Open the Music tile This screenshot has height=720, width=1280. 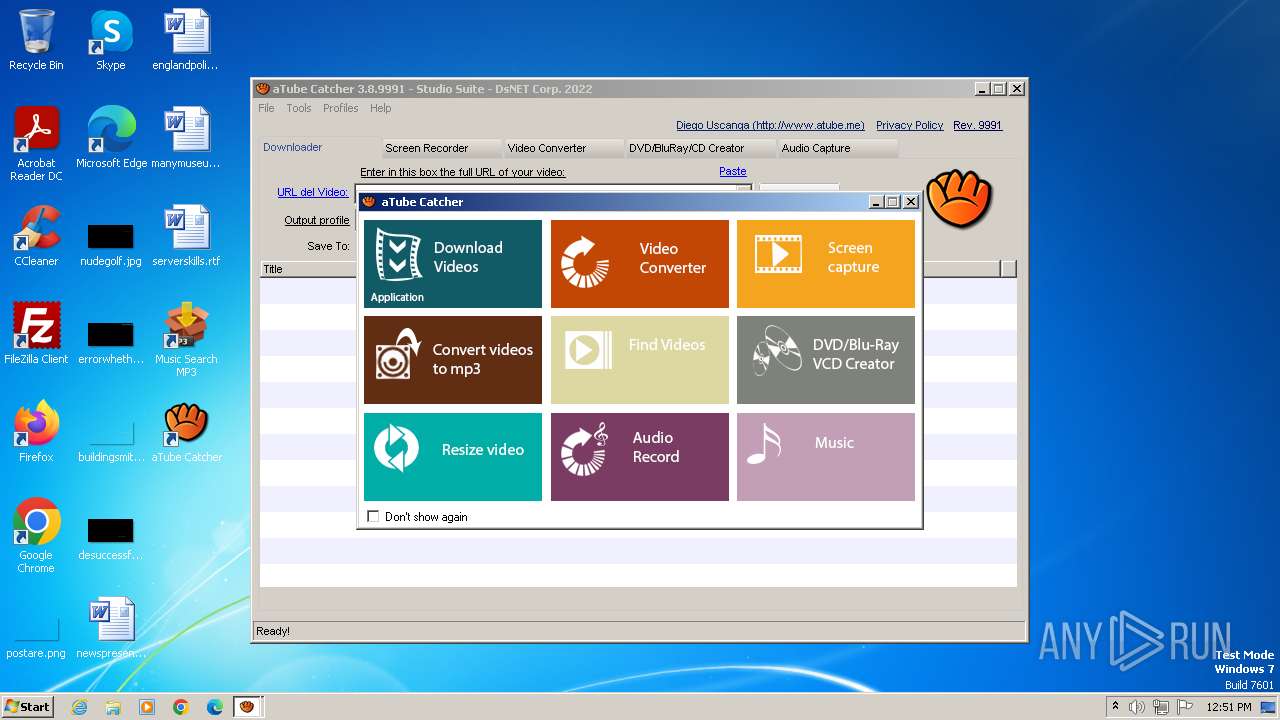point(826,457)
